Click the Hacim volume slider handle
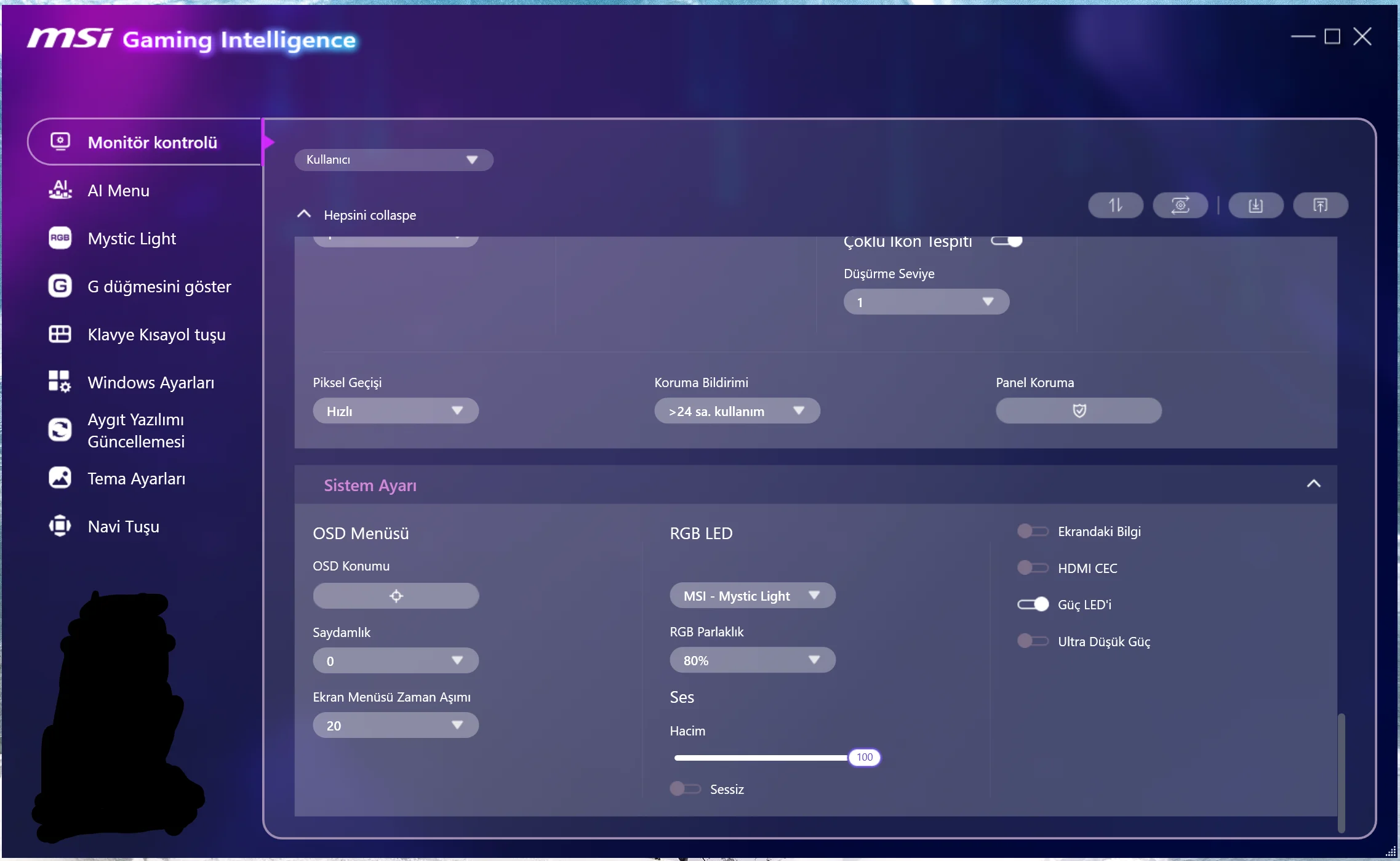The height and width of the screenshot is (861, 1400). pyautogui.click(x=864, y=757)
